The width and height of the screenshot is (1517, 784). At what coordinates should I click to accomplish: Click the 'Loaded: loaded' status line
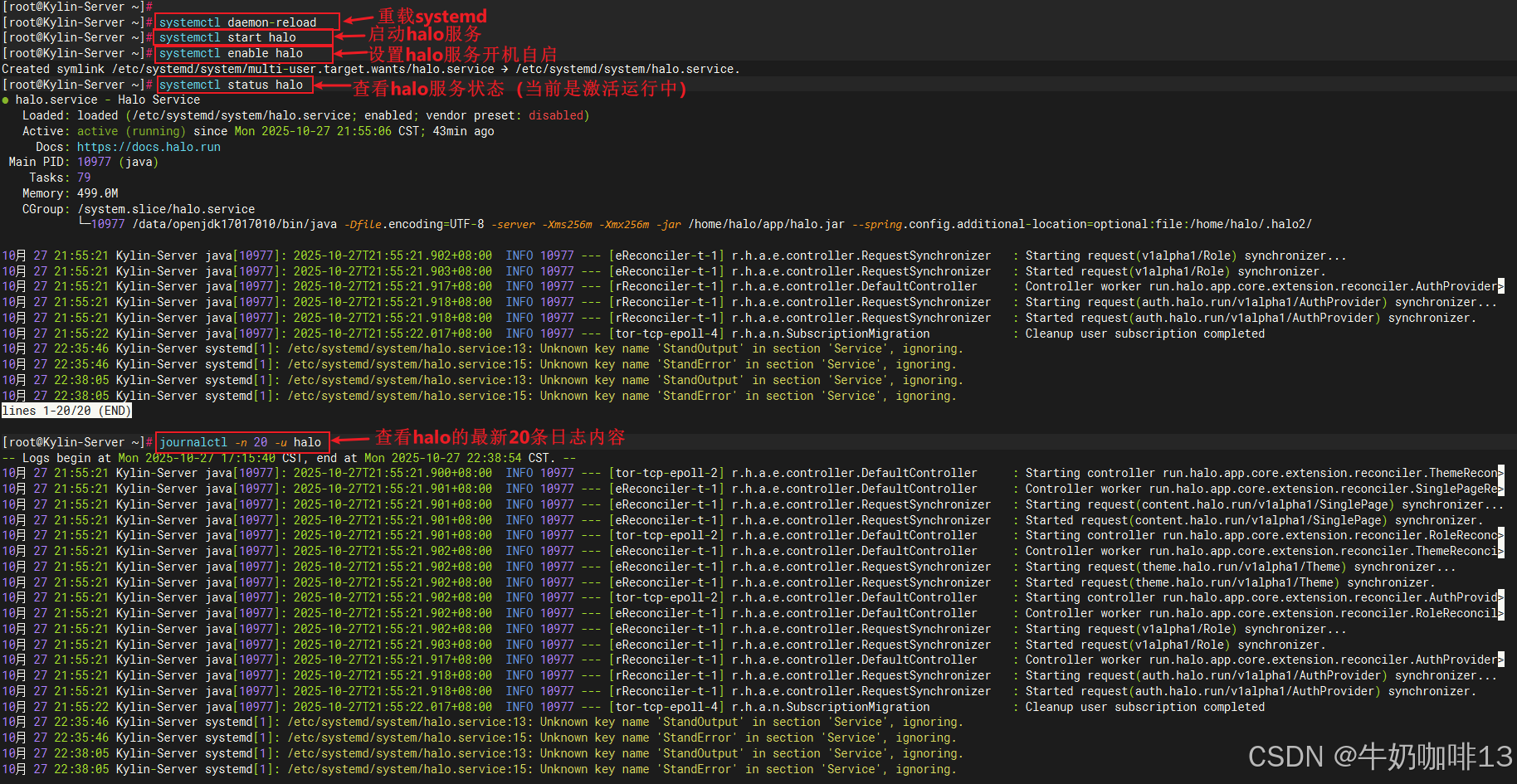pyautogui.click(x=305, y=115)
